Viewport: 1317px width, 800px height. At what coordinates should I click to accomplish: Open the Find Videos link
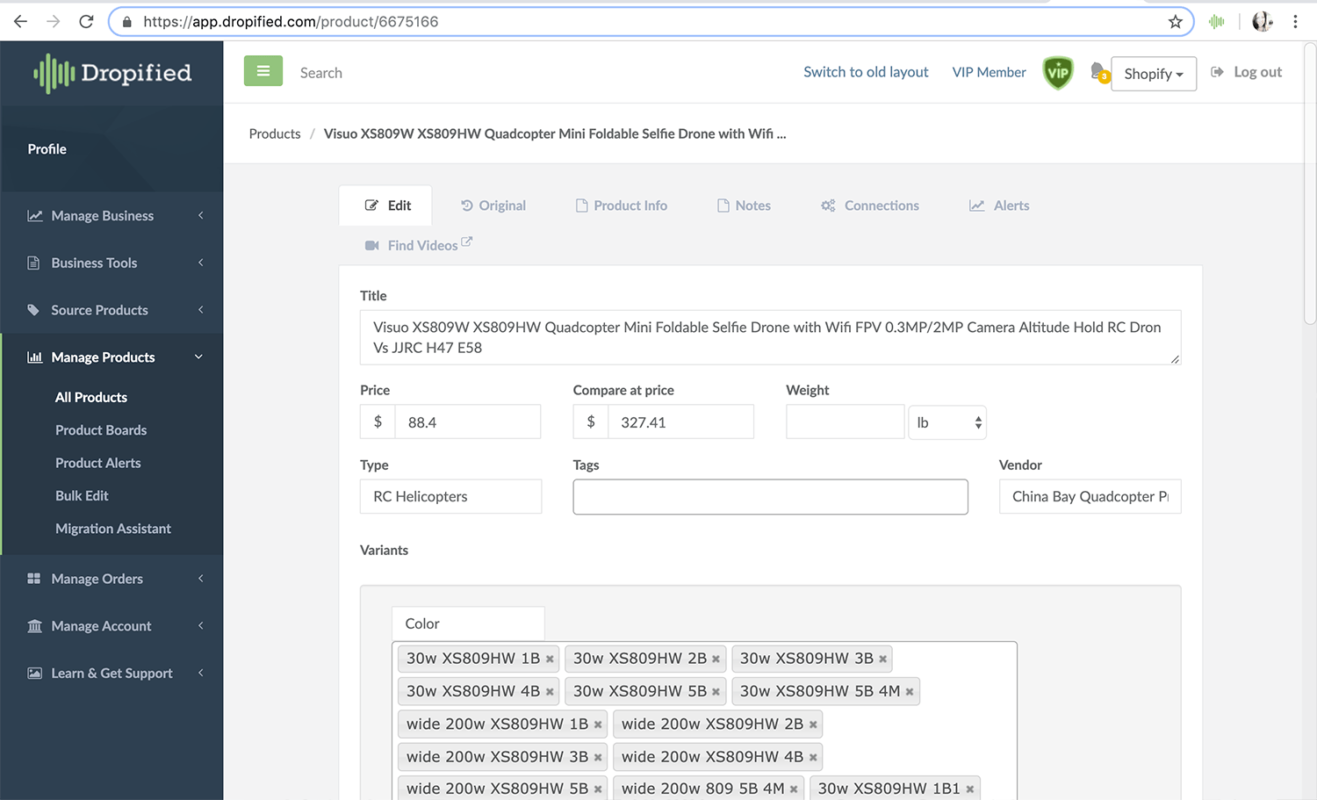(419, 245)
